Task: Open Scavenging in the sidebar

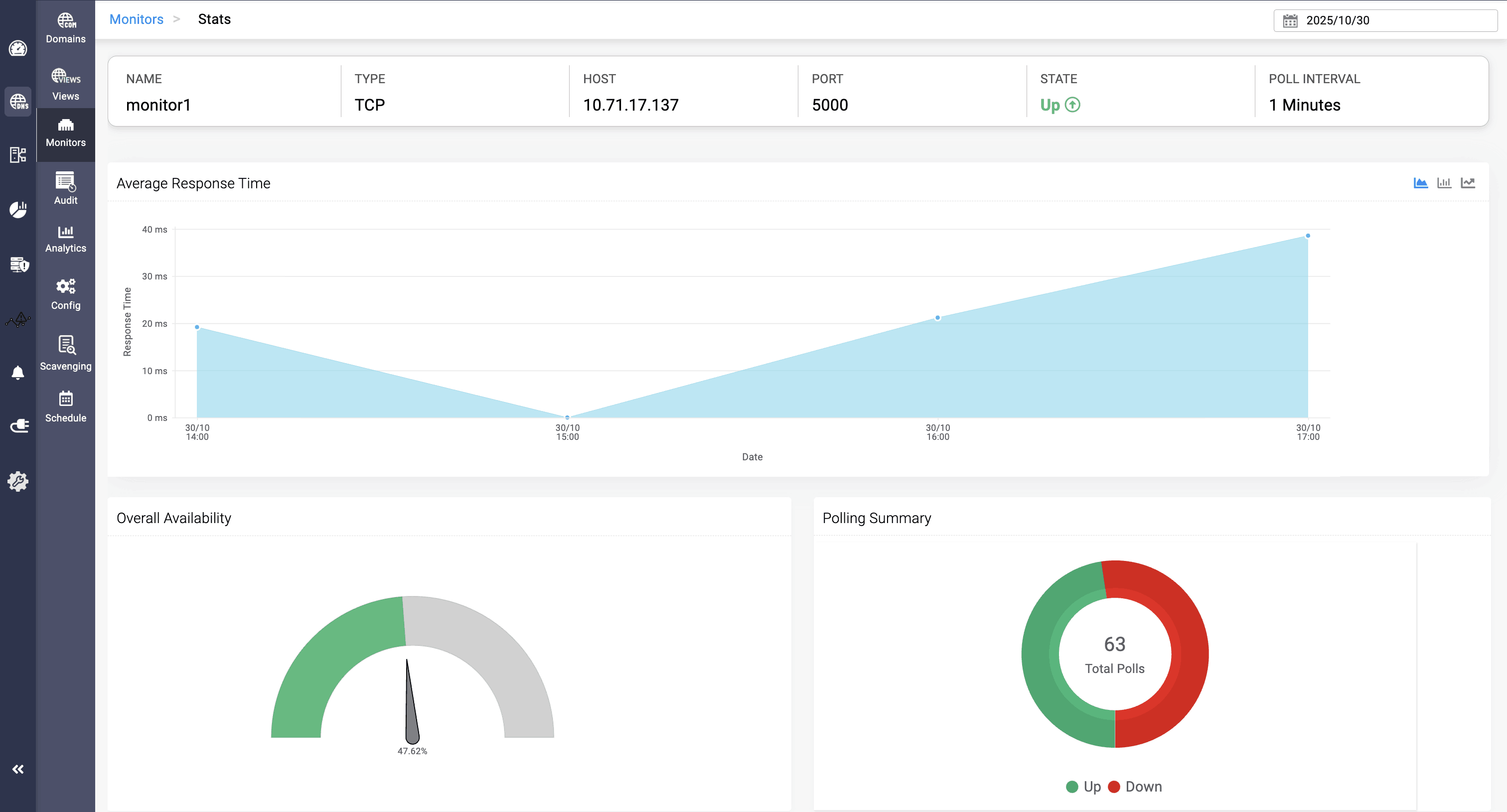Action: point(65,353)
